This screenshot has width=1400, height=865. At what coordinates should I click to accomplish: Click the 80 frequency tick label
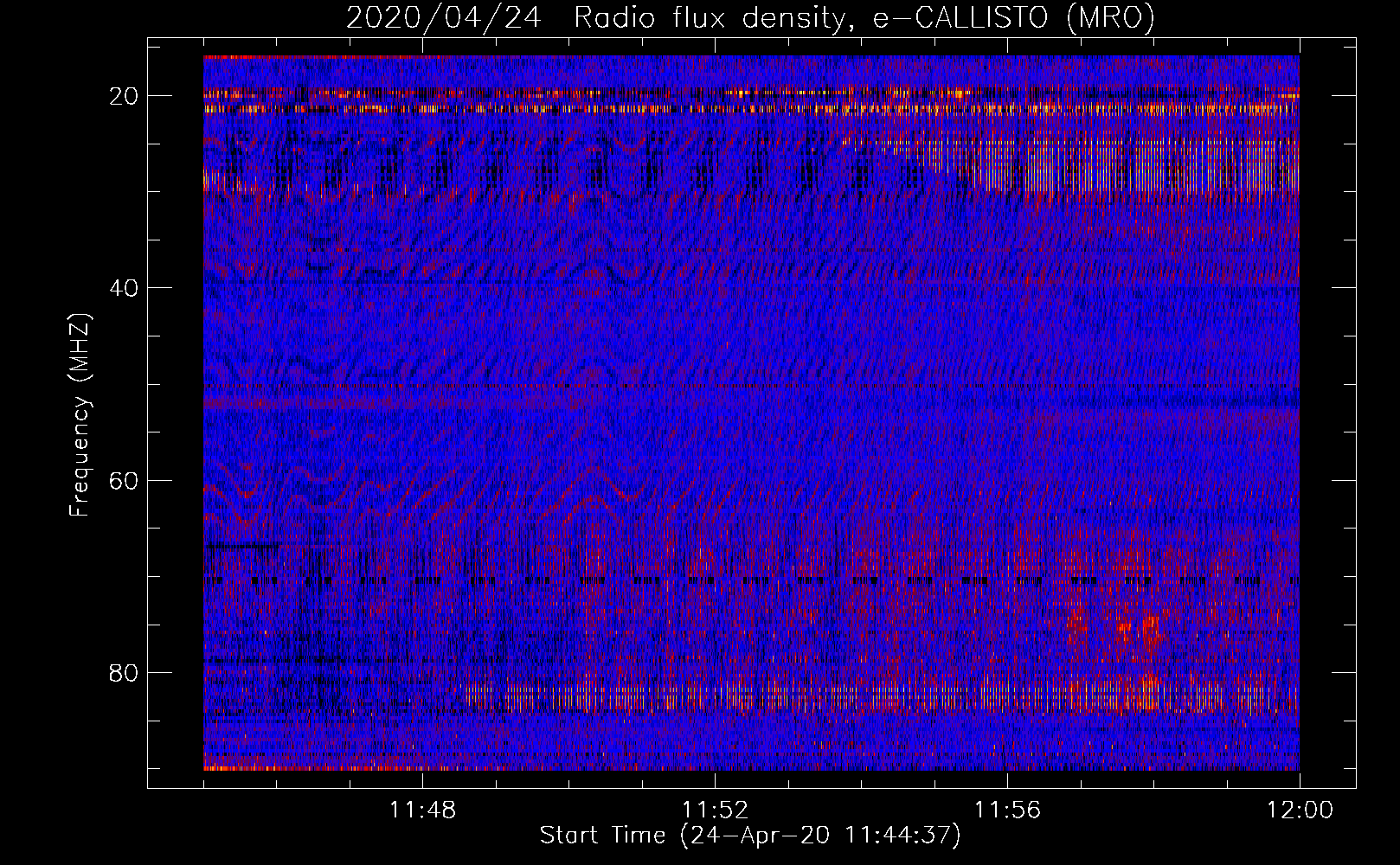(x=125, y=672)
